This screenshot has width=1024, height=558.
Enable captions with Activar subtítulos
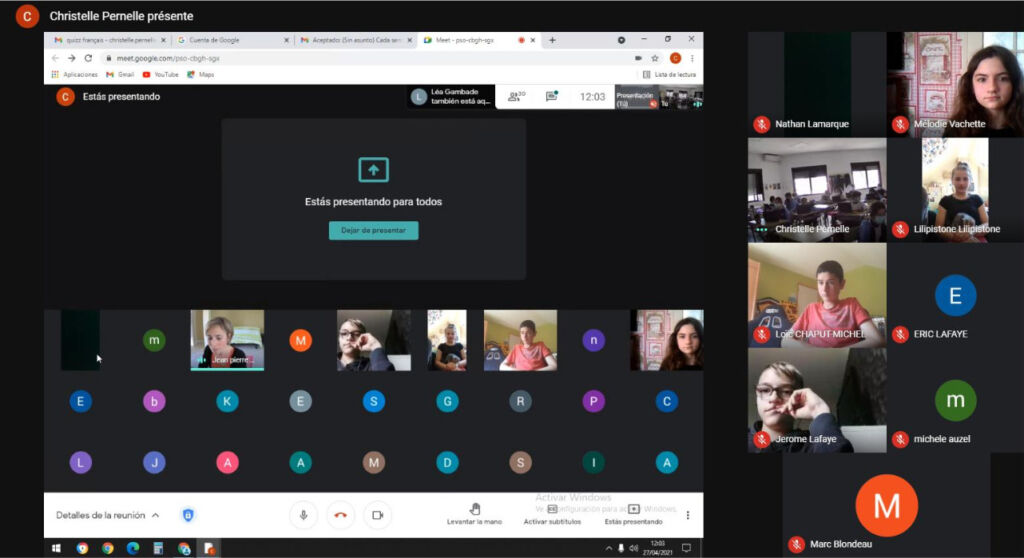pos(552,513)
